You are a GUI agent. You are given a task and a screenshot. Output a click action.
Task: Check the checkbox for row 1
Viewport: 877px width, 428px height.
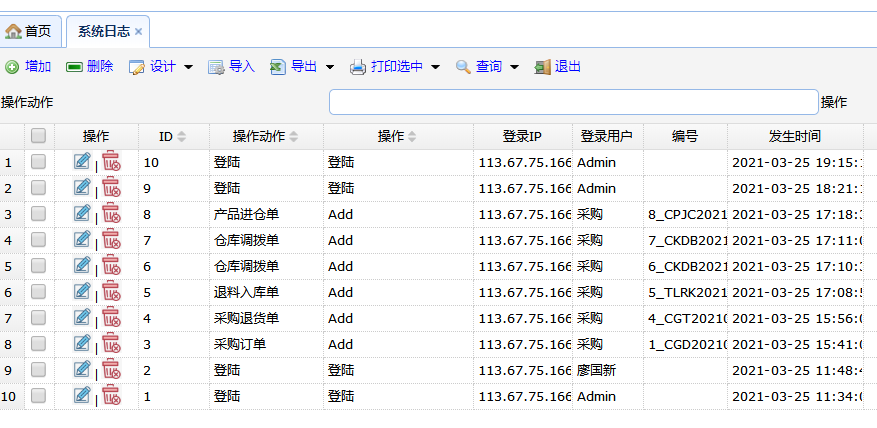pos(38,161)
